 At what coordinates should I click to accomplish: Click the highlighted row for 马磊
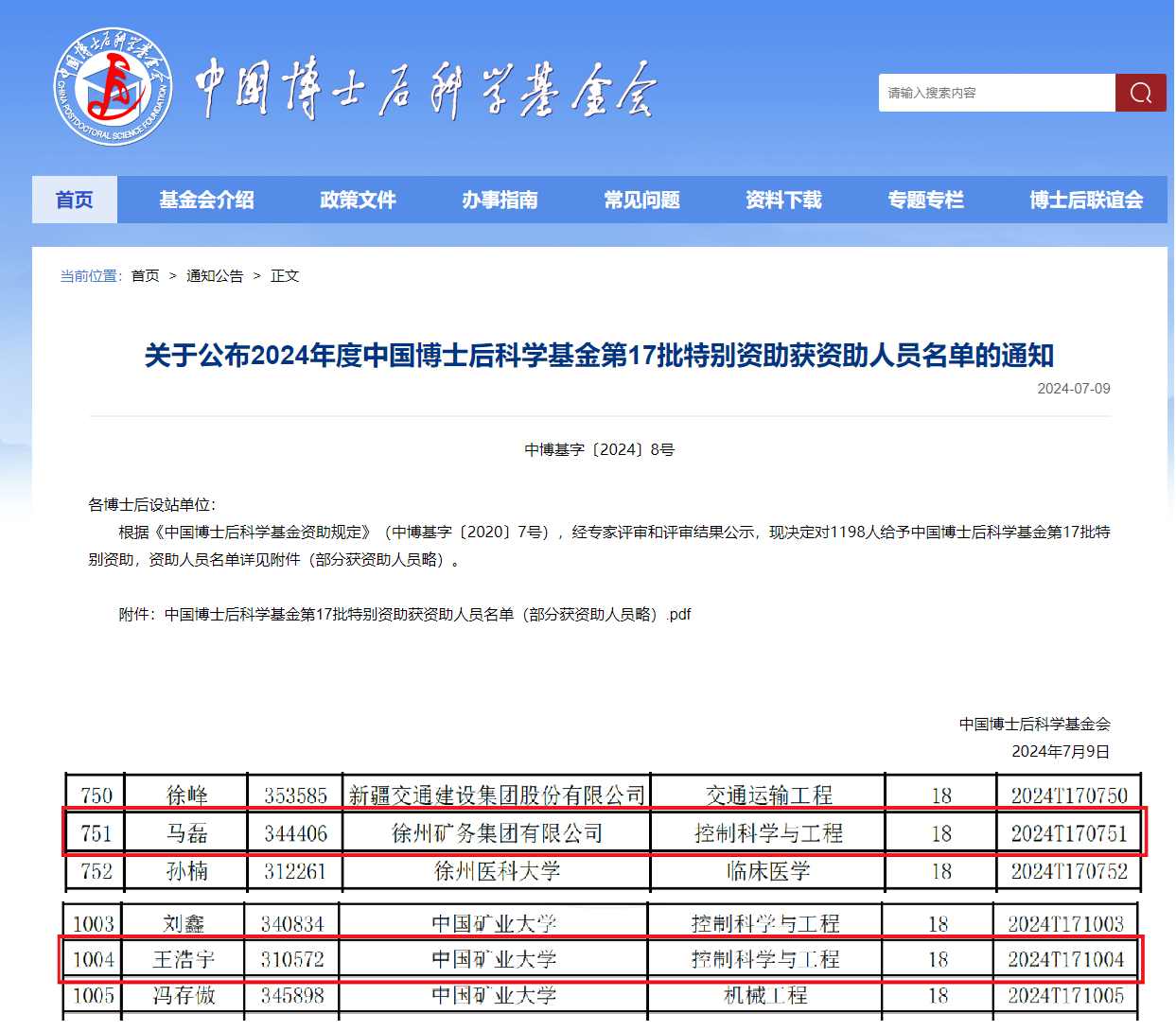(x=604, y=832)
